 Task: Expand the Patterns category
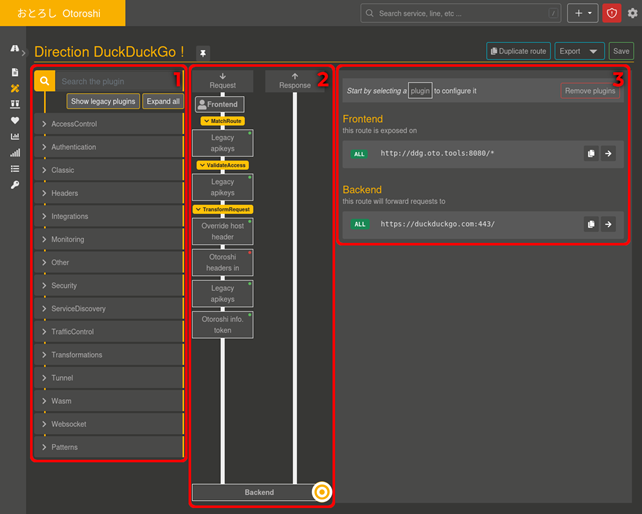pyautogui.click(x=109, y=447)
